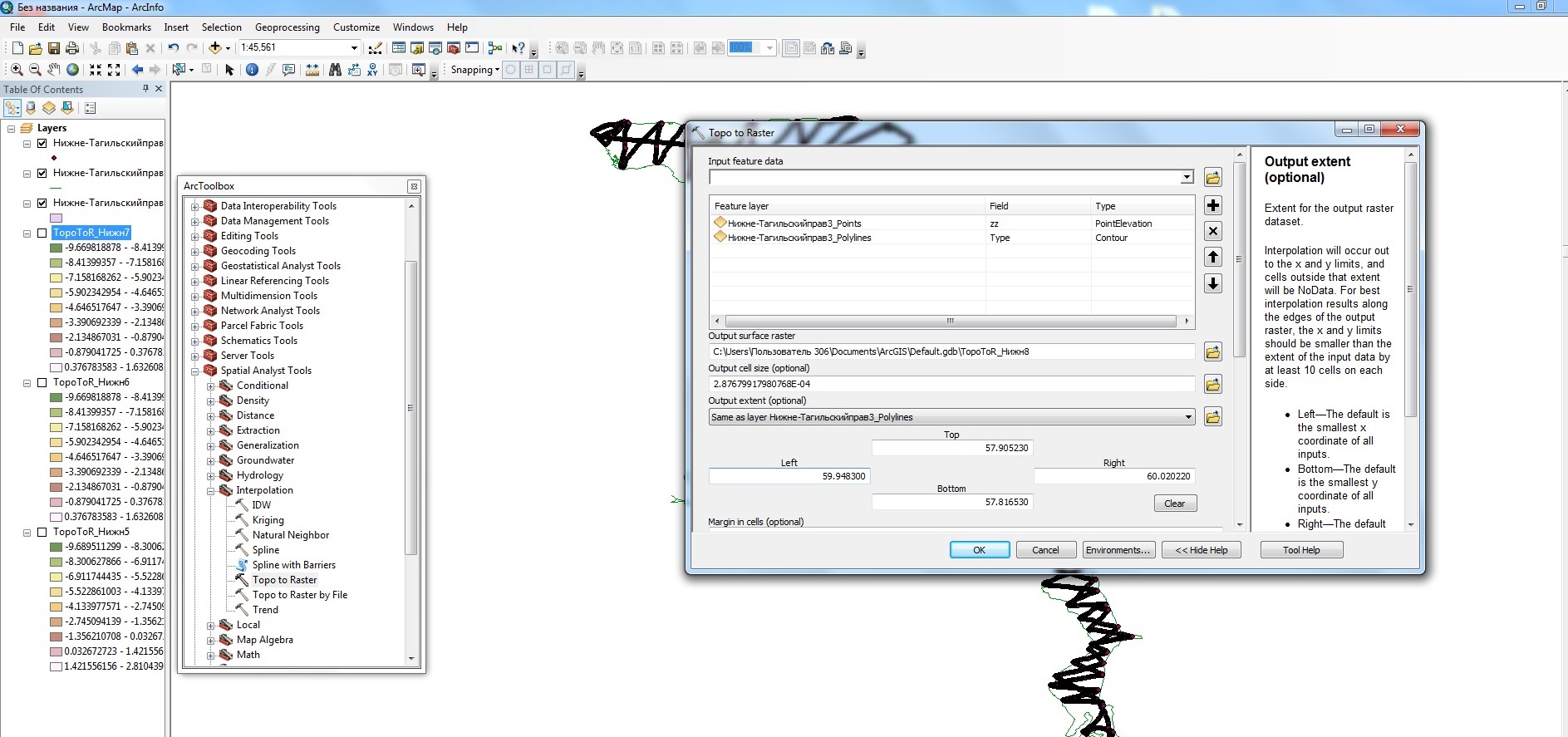This screenshot has height=737, width=1568.
Task: Uncheck the Нижне-Тагильский layer with point symbol
Action: click(42, 143)
